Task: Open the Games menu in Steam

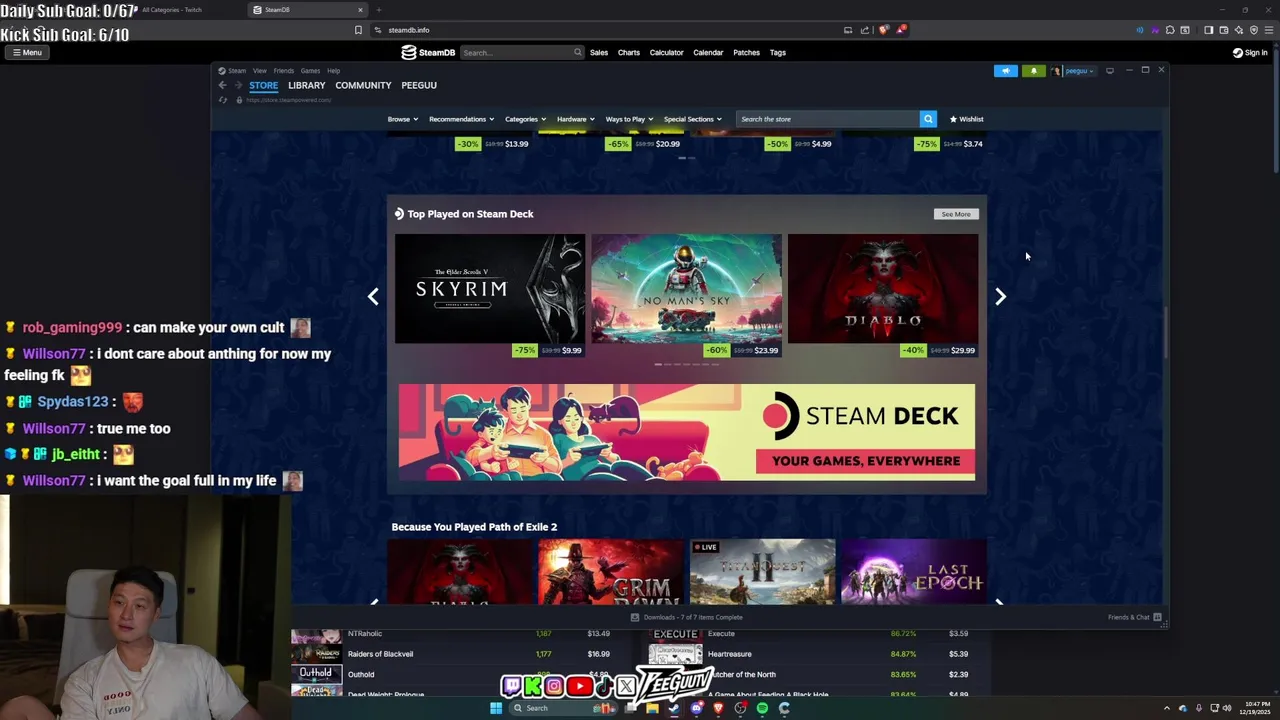Action: click(x=310, y=71)
